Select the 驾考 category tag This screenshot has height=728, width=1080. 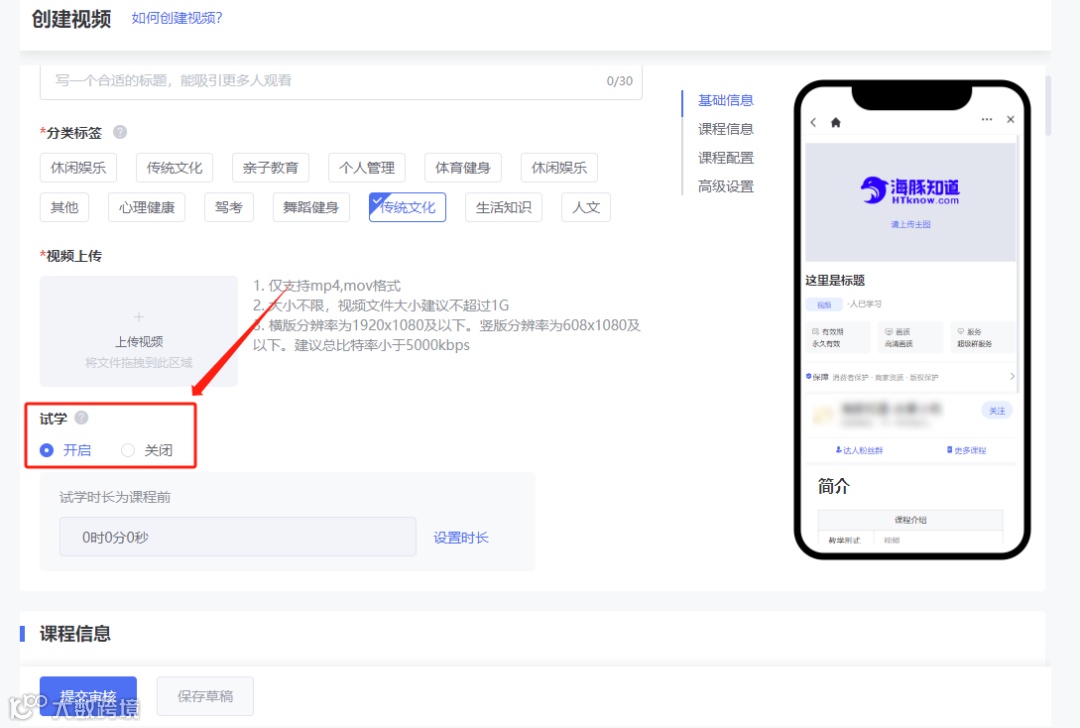(229, 207)
